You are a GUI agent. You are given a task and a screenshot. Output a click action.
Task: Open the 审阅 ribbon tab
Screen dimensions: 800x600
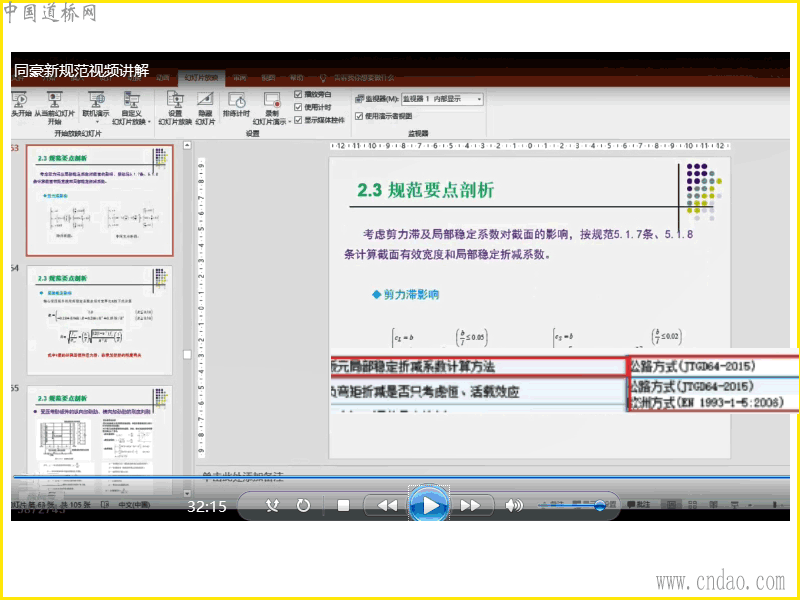240,78
